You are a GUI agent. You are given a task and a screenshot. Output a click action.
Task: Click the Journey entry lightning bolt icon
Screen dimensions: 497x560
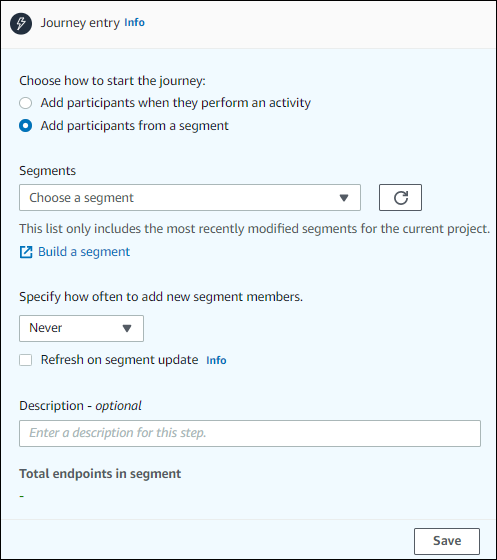point(21,24)
